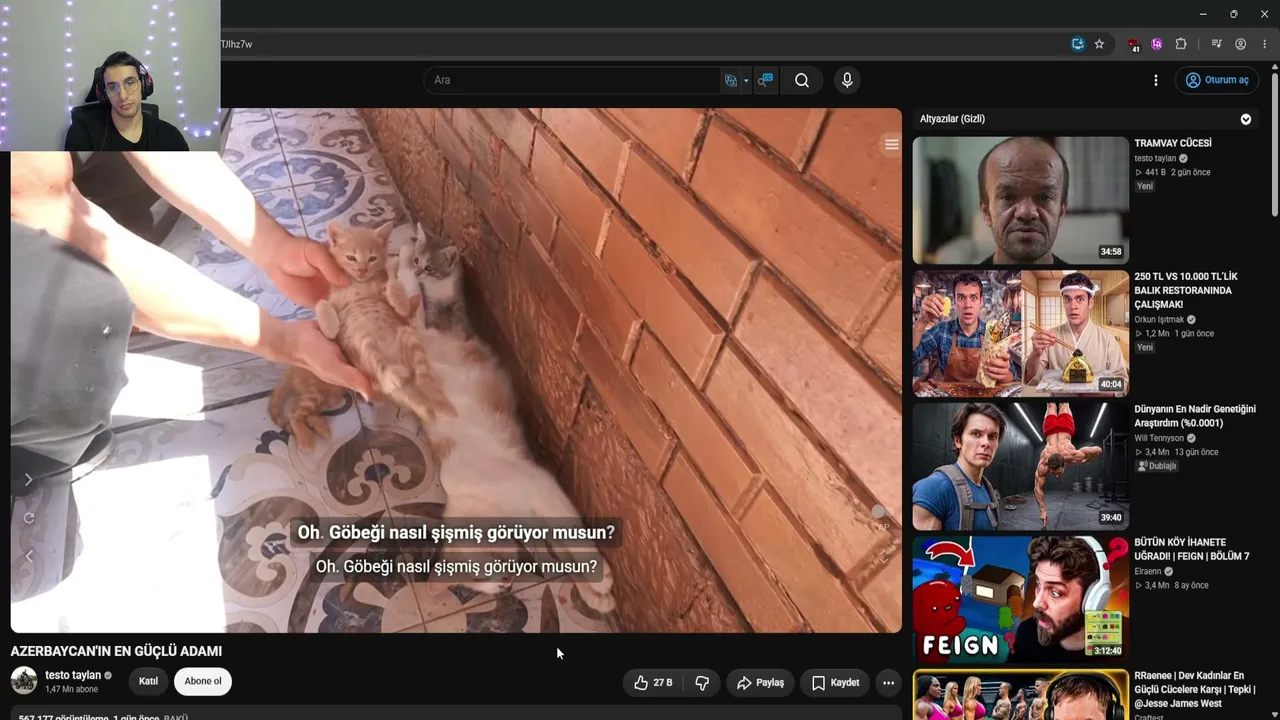The image size is (1280, 720).
Task: Expand the translate language dropdown arrow
Action: (x=746, y=80)
